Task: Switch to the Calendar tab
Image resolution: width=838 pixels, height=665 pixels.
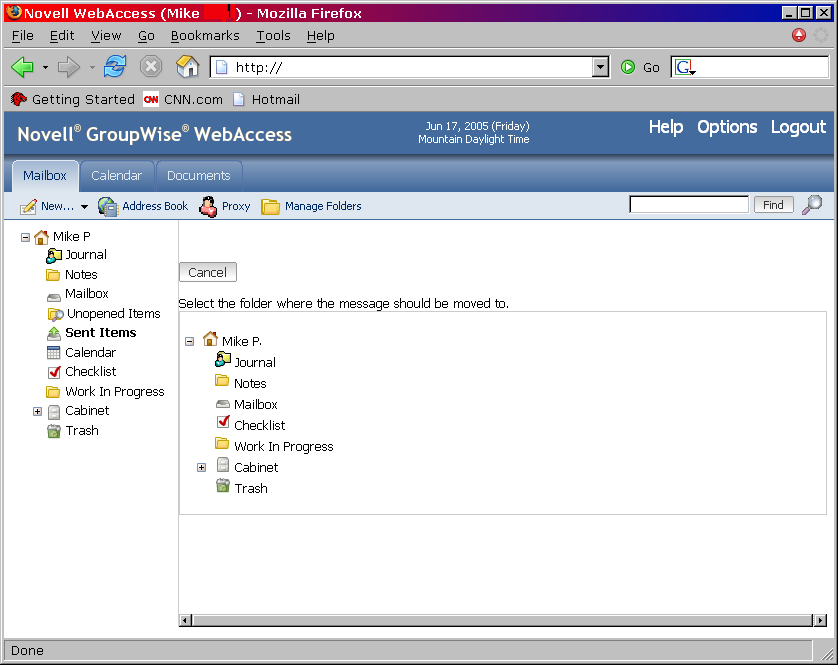Action: pos(117,176)
